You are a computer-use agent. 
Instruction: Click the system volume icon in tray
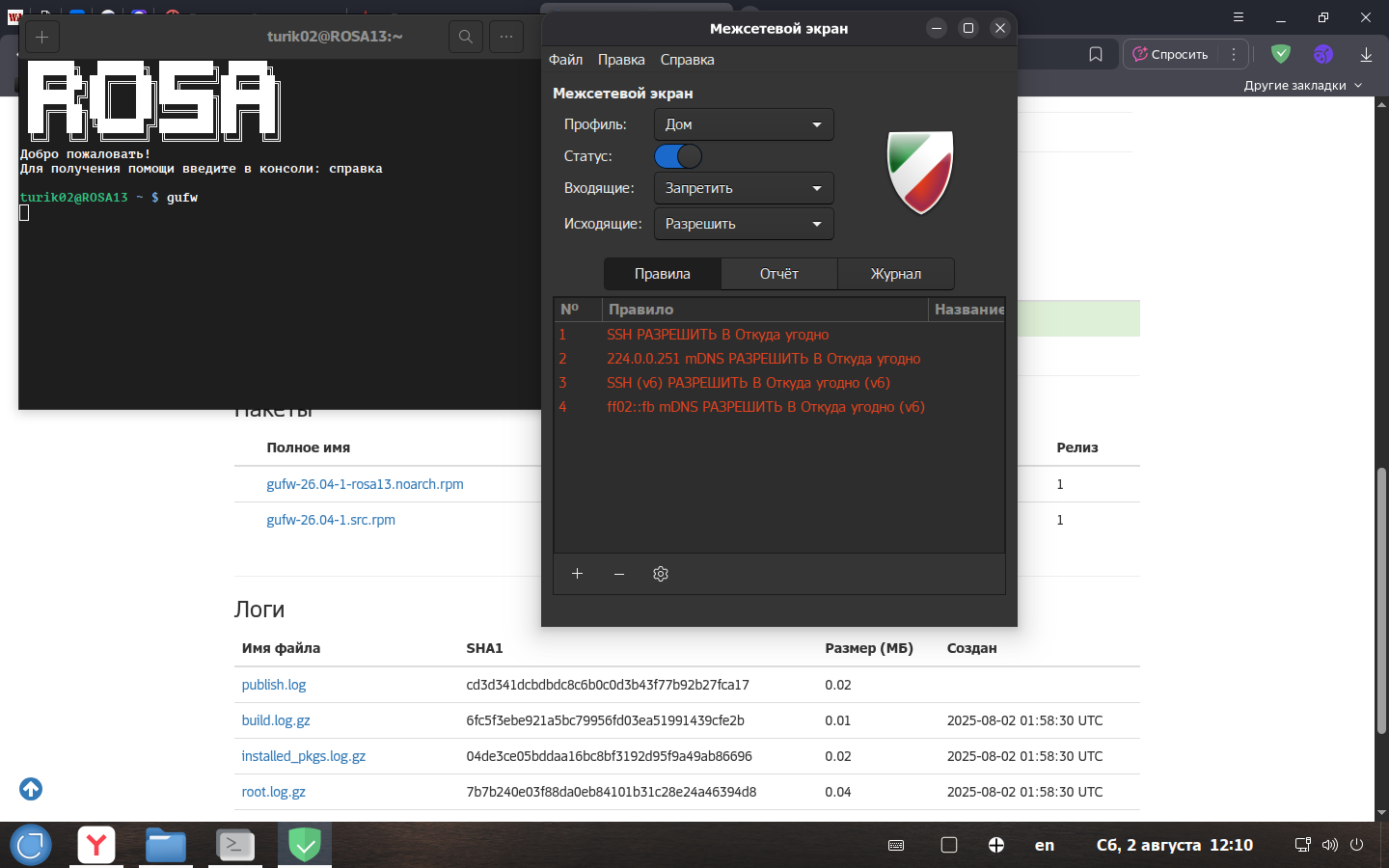(1330, 845)
